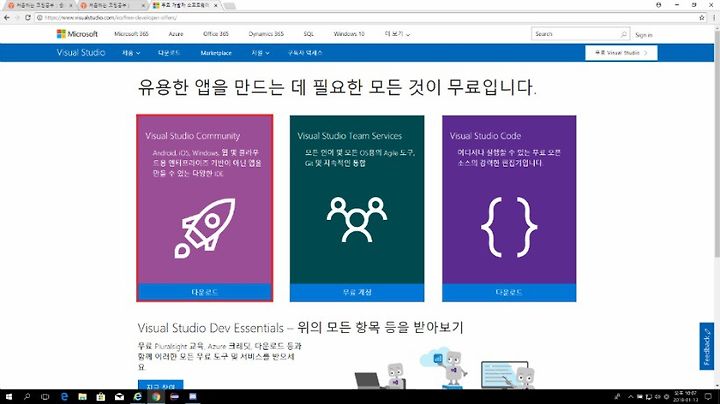Viewport: 720px width, 404px height.
Task: Open Windows 10 in the top menu
Action: coord(349,34)
